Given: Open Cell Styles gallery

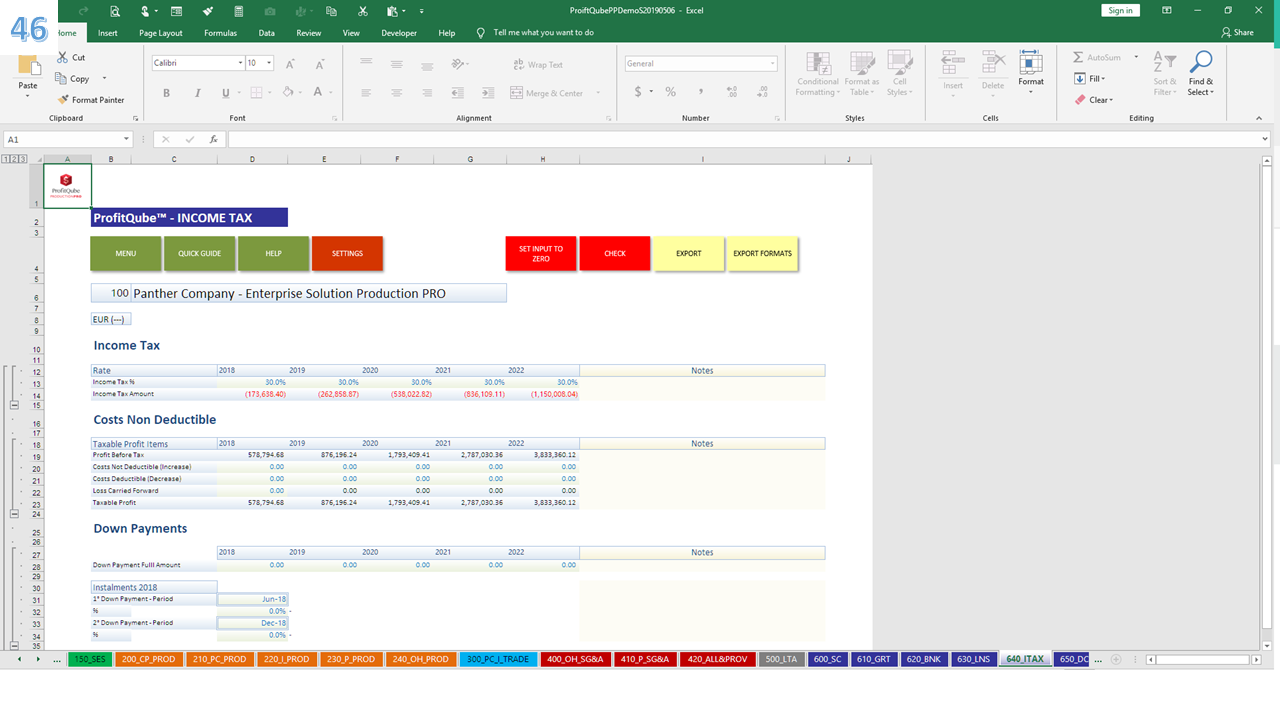Looking at the screenshot, I should click(899, 74).
